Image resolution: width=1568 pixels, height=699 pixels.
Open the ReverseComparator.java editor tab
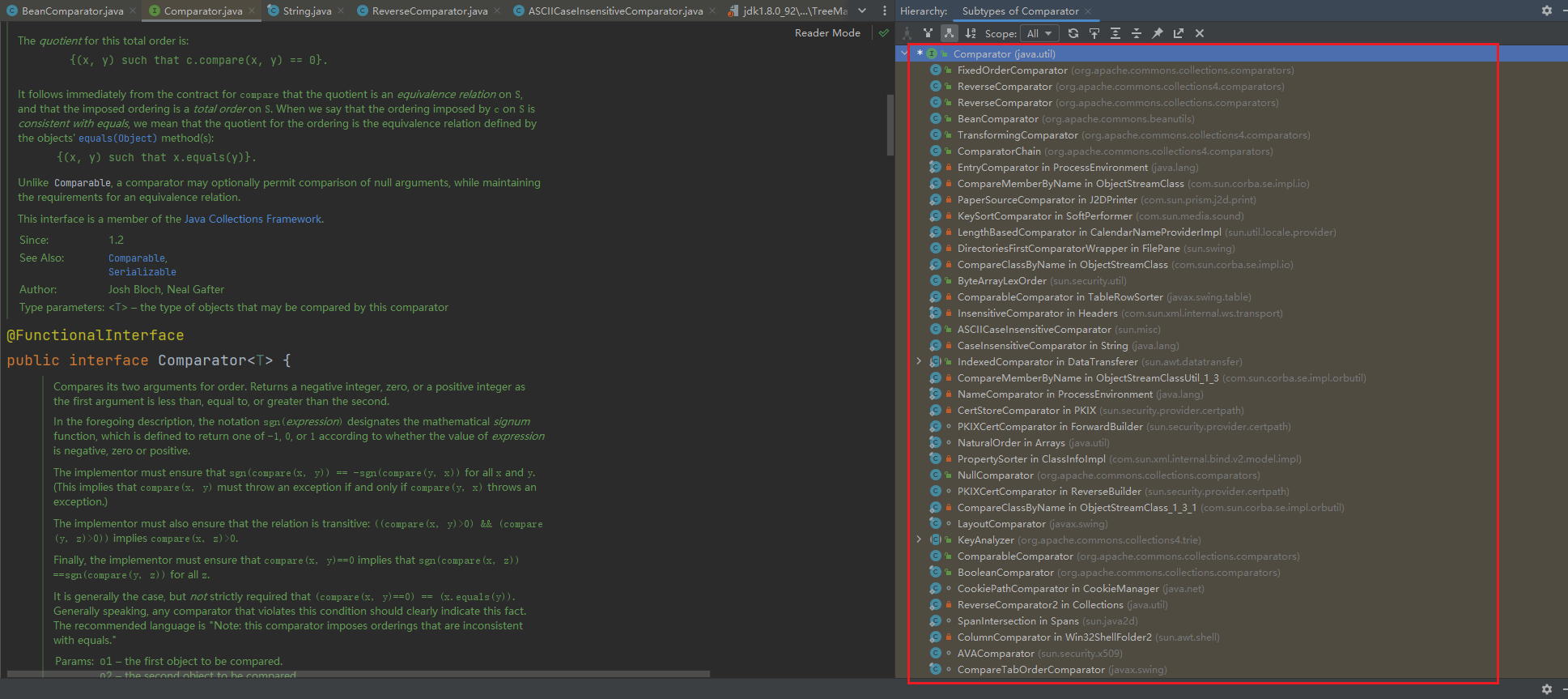pyautogui.click(x=429, y=11)
